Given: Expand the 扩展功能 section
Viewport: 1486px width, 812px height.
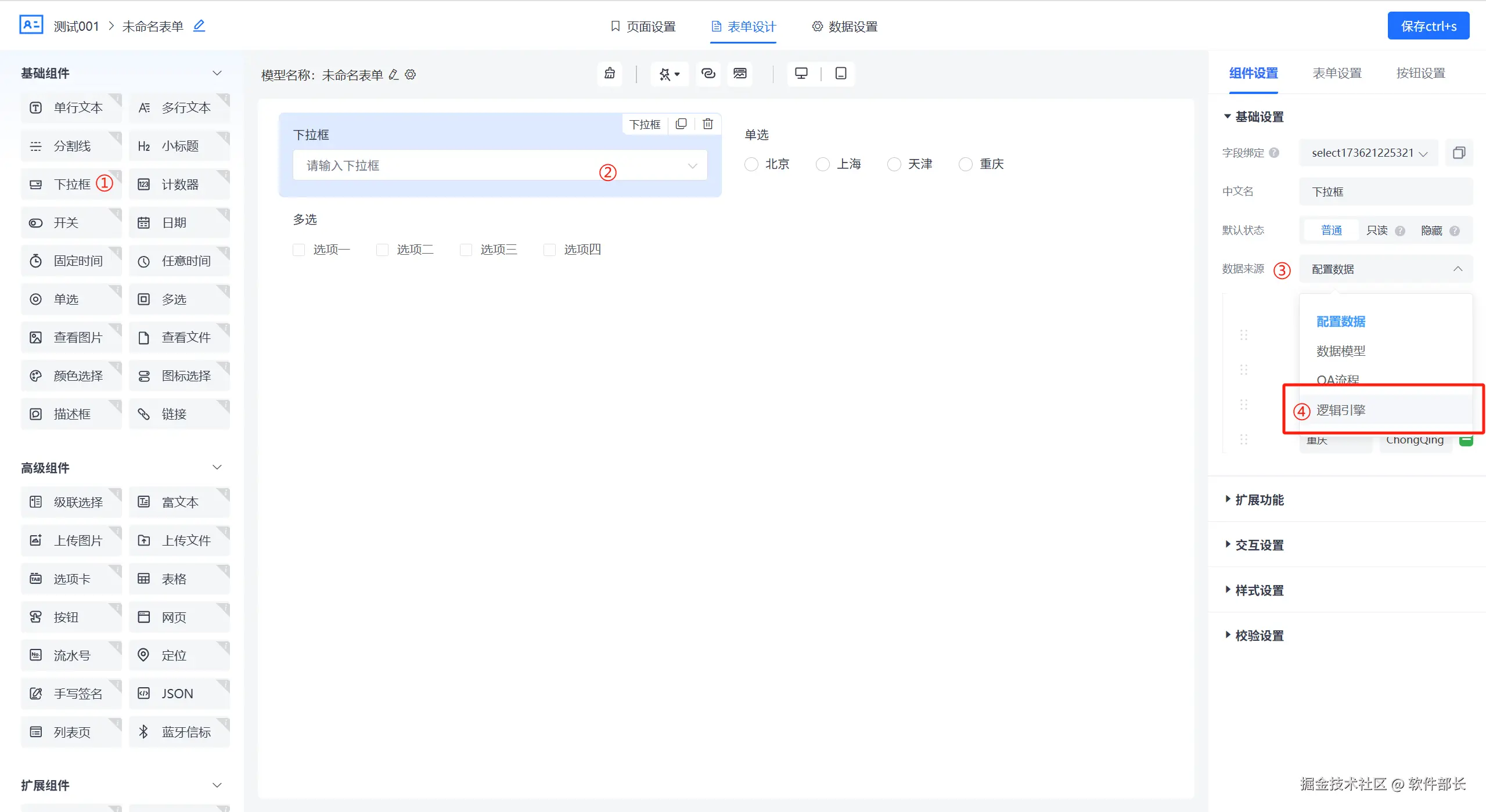Looking at the screenshot, I should [x=1259, y=500].
